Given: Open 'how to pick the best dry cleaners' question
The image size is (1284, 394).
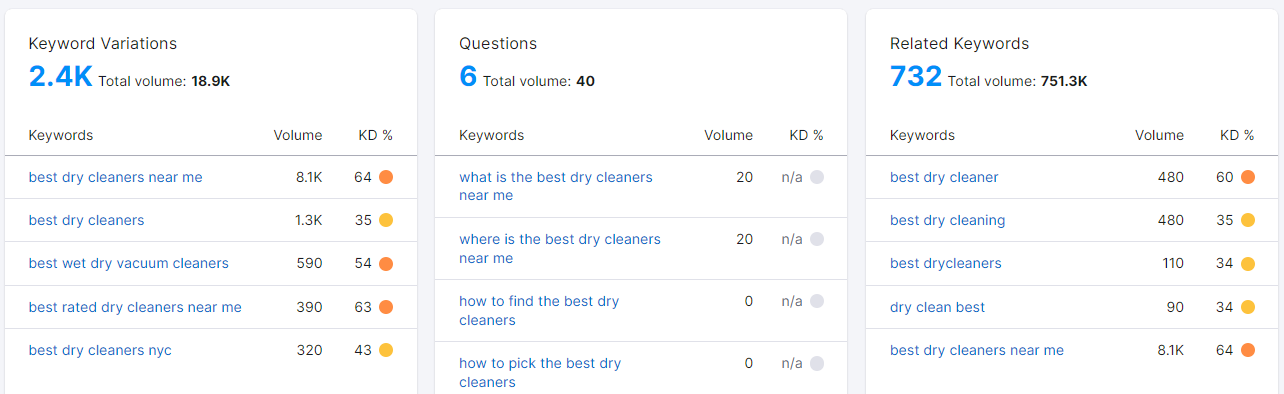Looking at the screenshot, I should (x=540, y=373).
